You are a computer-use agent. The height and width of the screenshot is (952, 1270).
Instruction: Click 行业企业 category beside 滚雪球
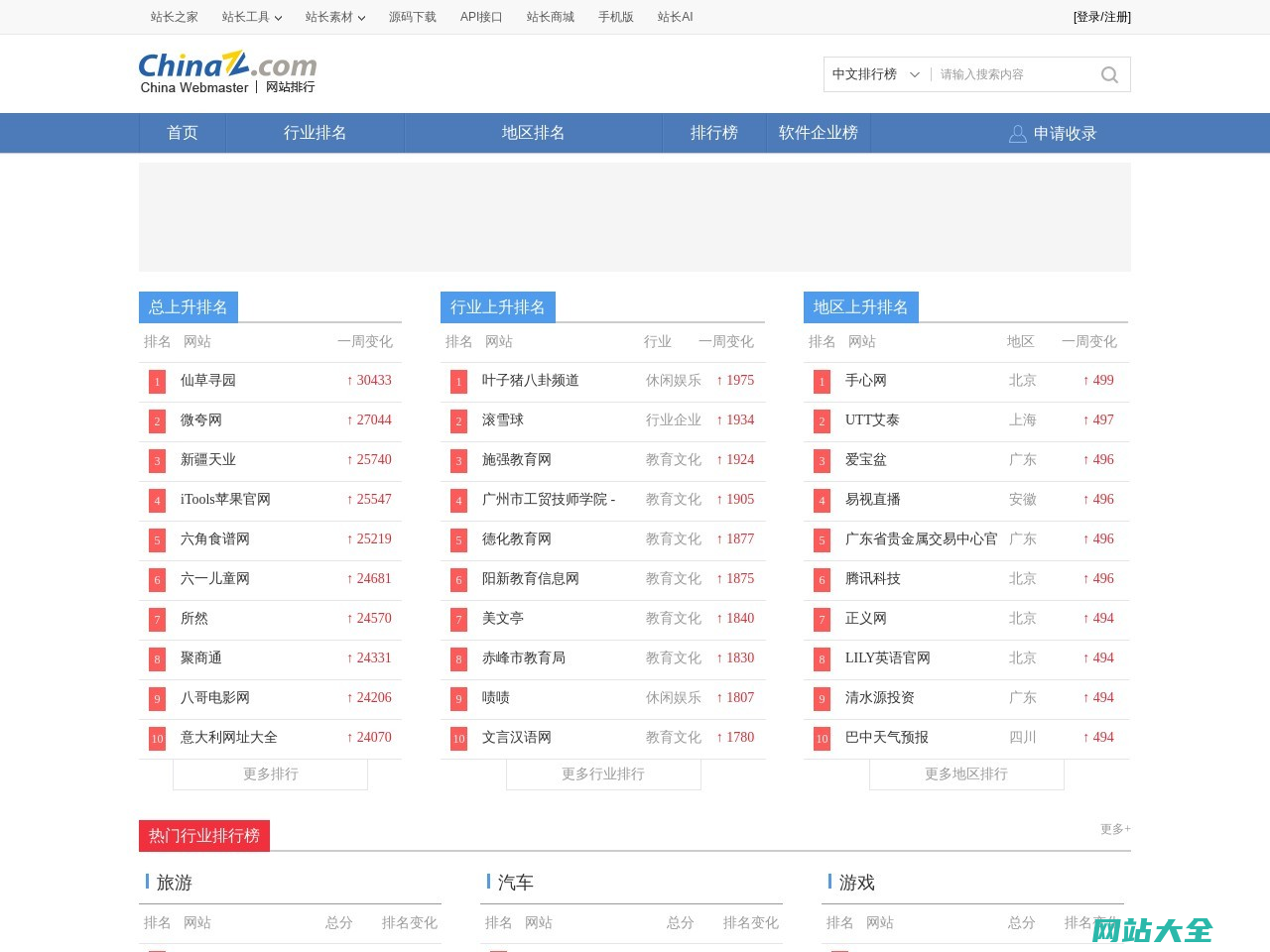click(674, 420)
